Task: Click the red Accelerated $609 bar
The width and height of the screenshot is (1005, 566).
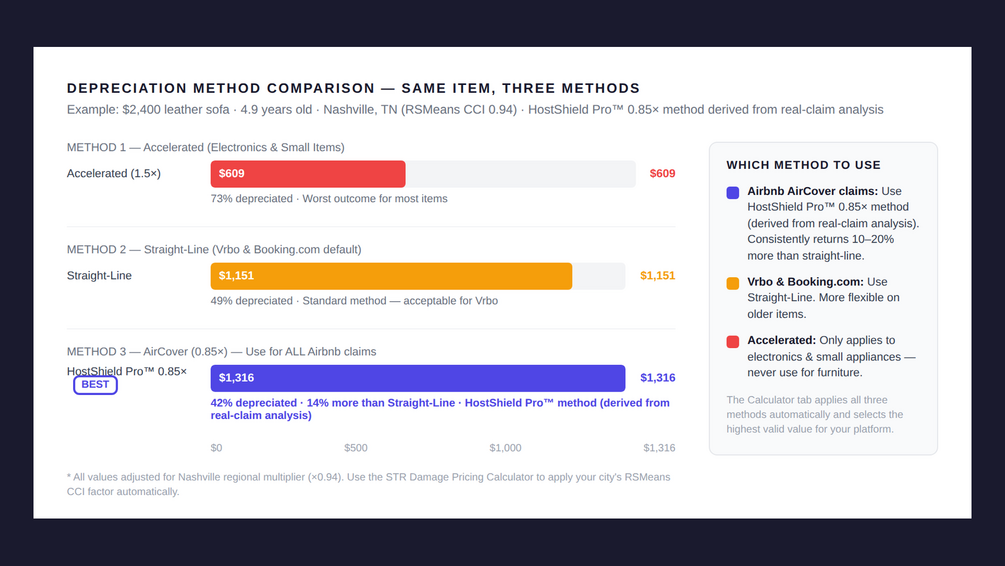Action: tap(308, 174)
